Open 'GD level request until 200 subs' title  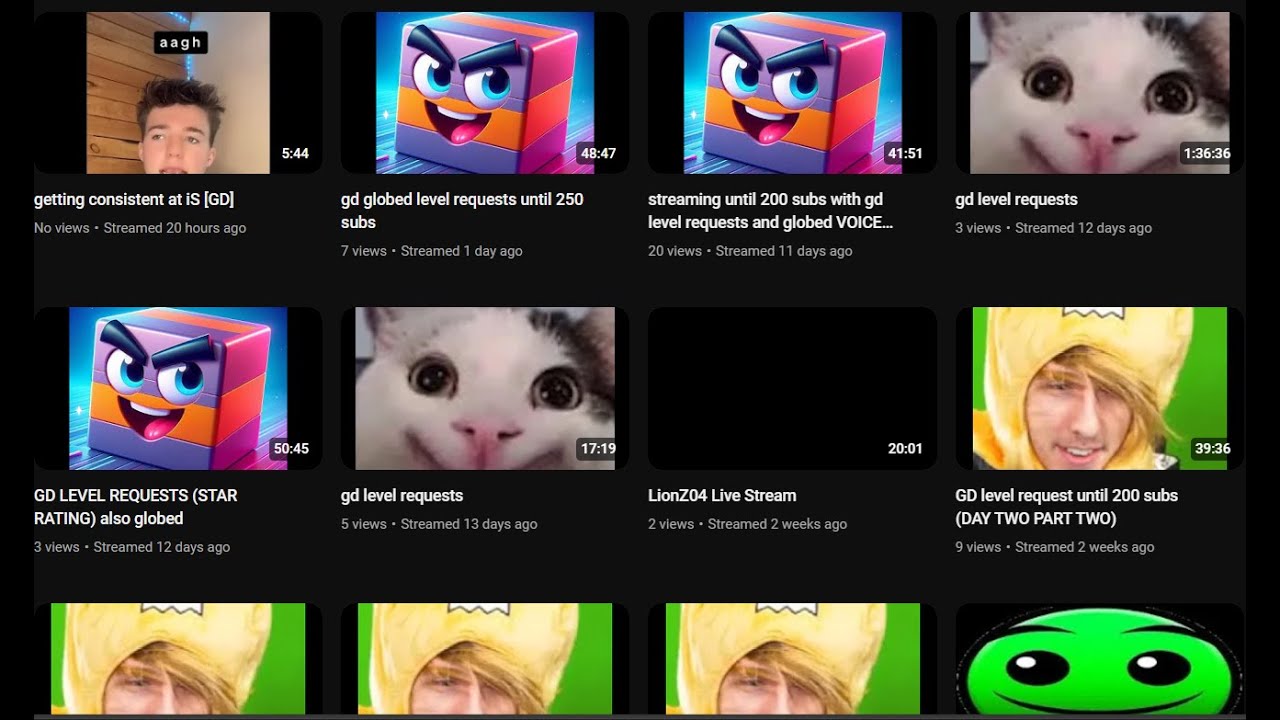(x=1067, y=506)
